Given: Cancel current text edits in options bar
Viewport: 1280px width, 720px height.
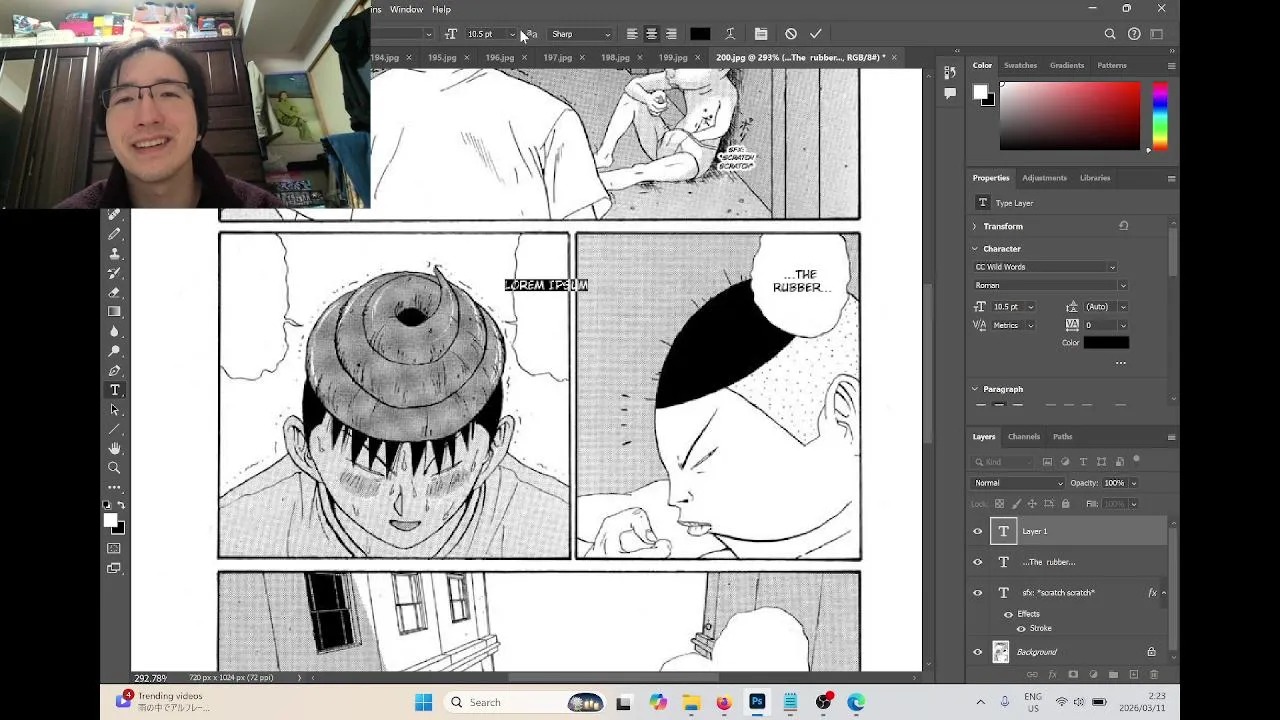Looking at the screenshot, I should [x=791, y=34].
